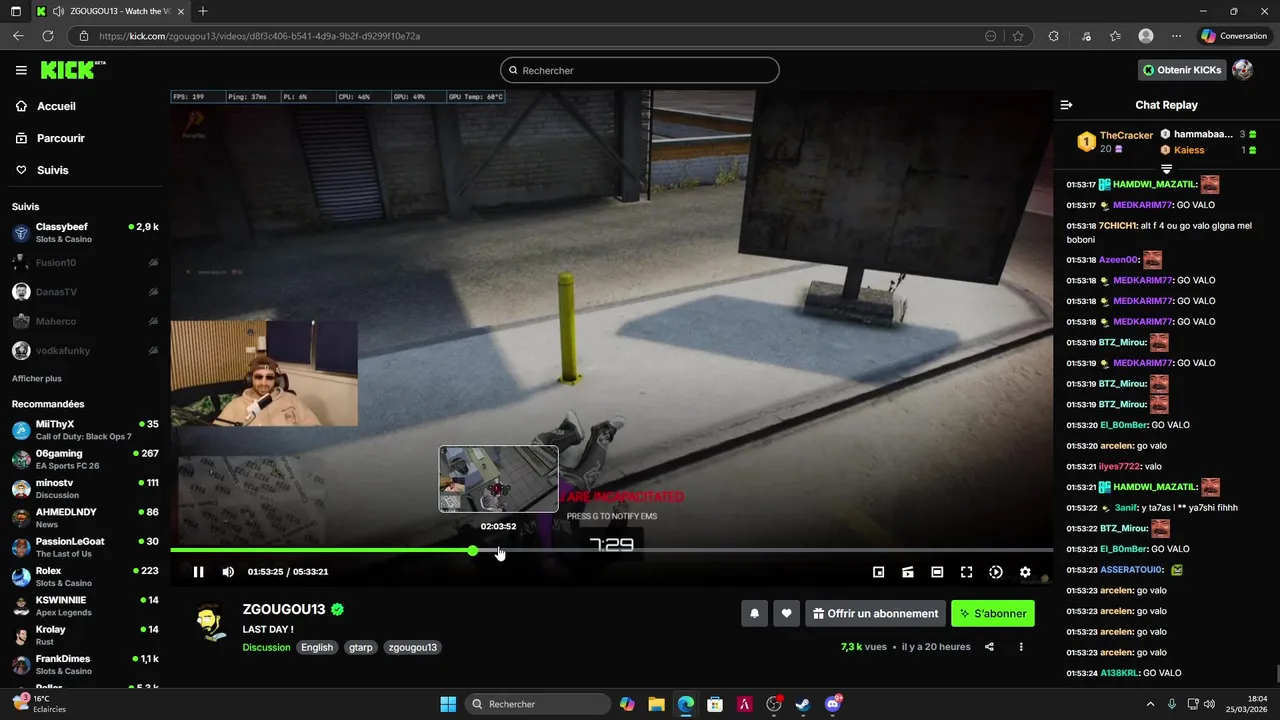Open PassionLeGoat recommended channel
This screenshot has height=720, width=1280.
[x=85, y=547]
